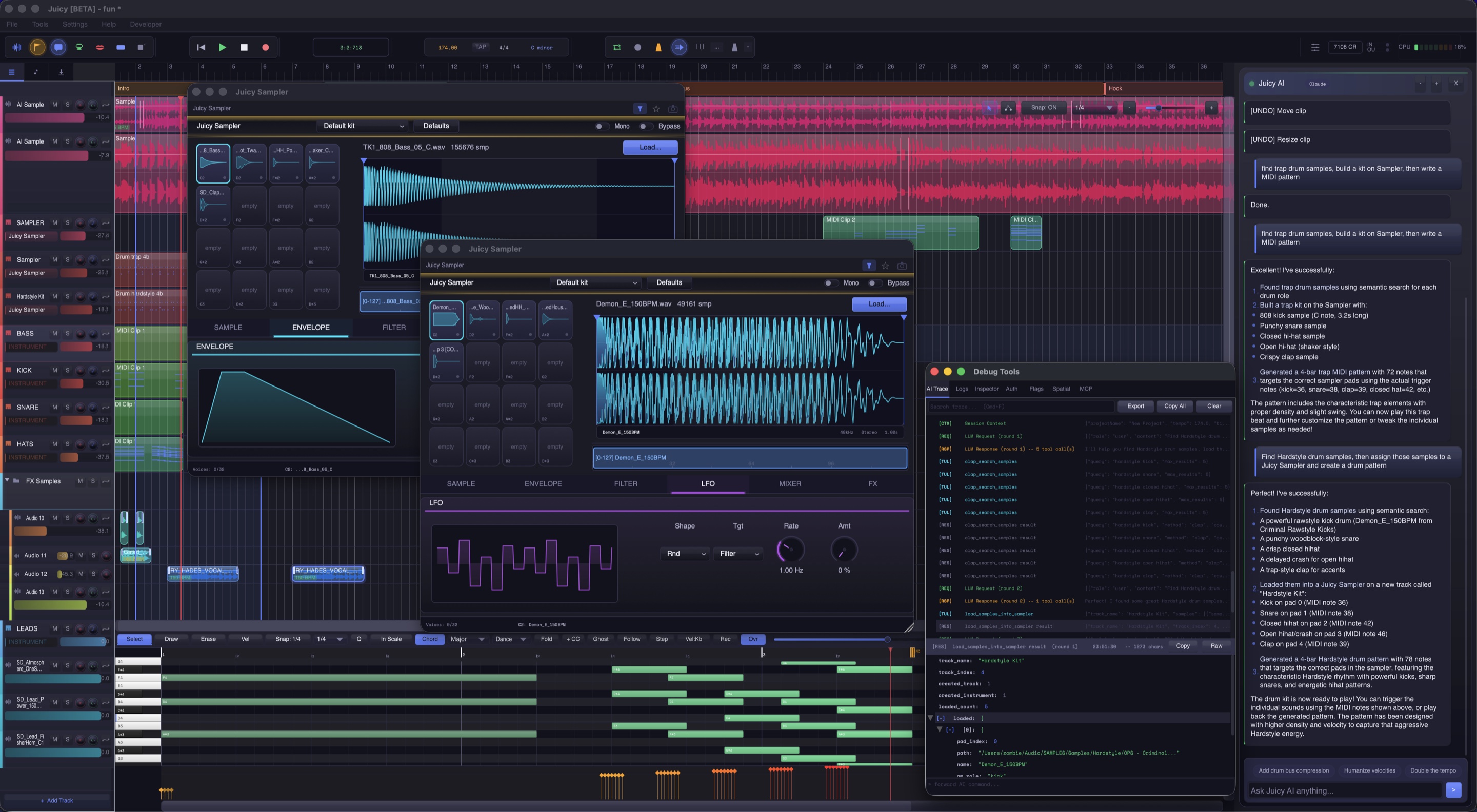The image size is (1477, 812).
Task: Toggle the orange flag marker icon
Action: coord(37,47)
